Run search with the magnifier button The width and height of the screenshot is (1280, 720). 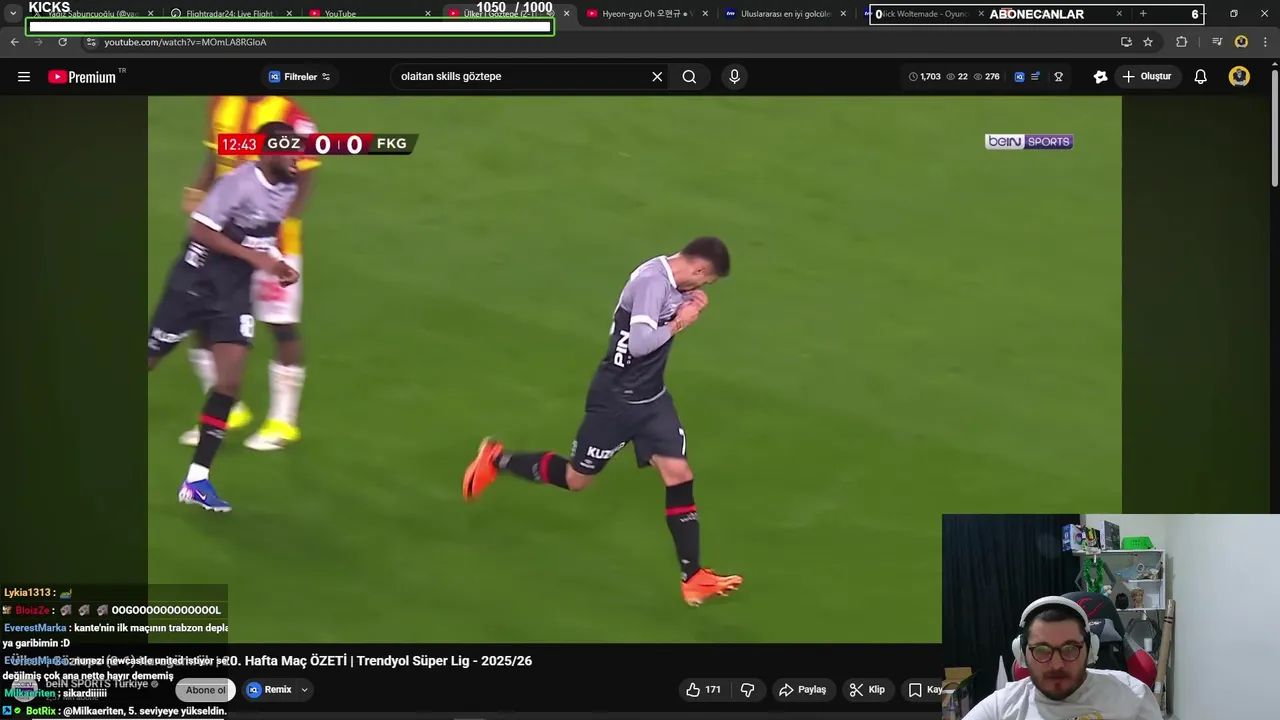(689, 77)
